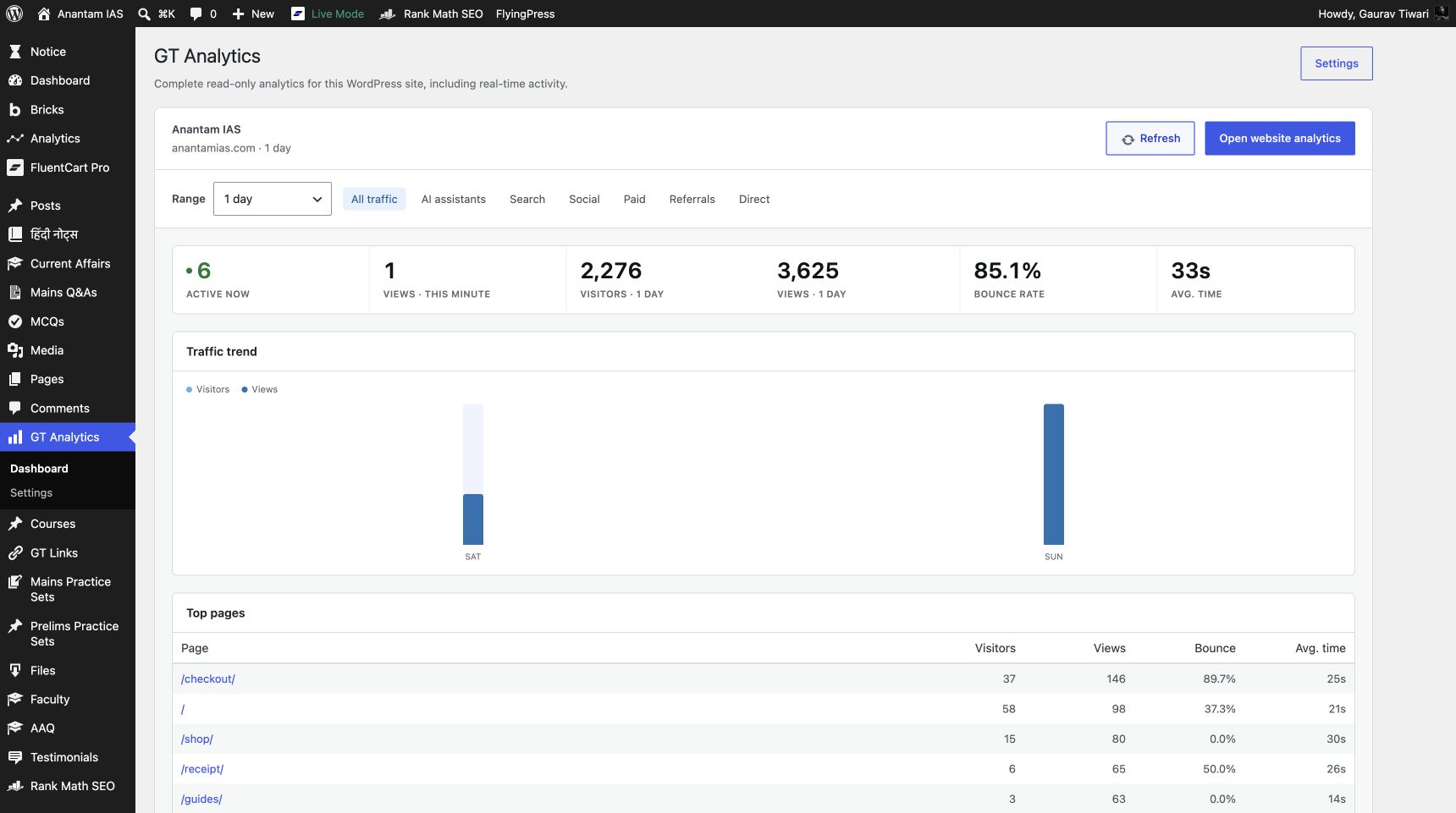Open the AAQ icon in sidebar
The width and height of the screenshot is (1456, 813).
14,728
